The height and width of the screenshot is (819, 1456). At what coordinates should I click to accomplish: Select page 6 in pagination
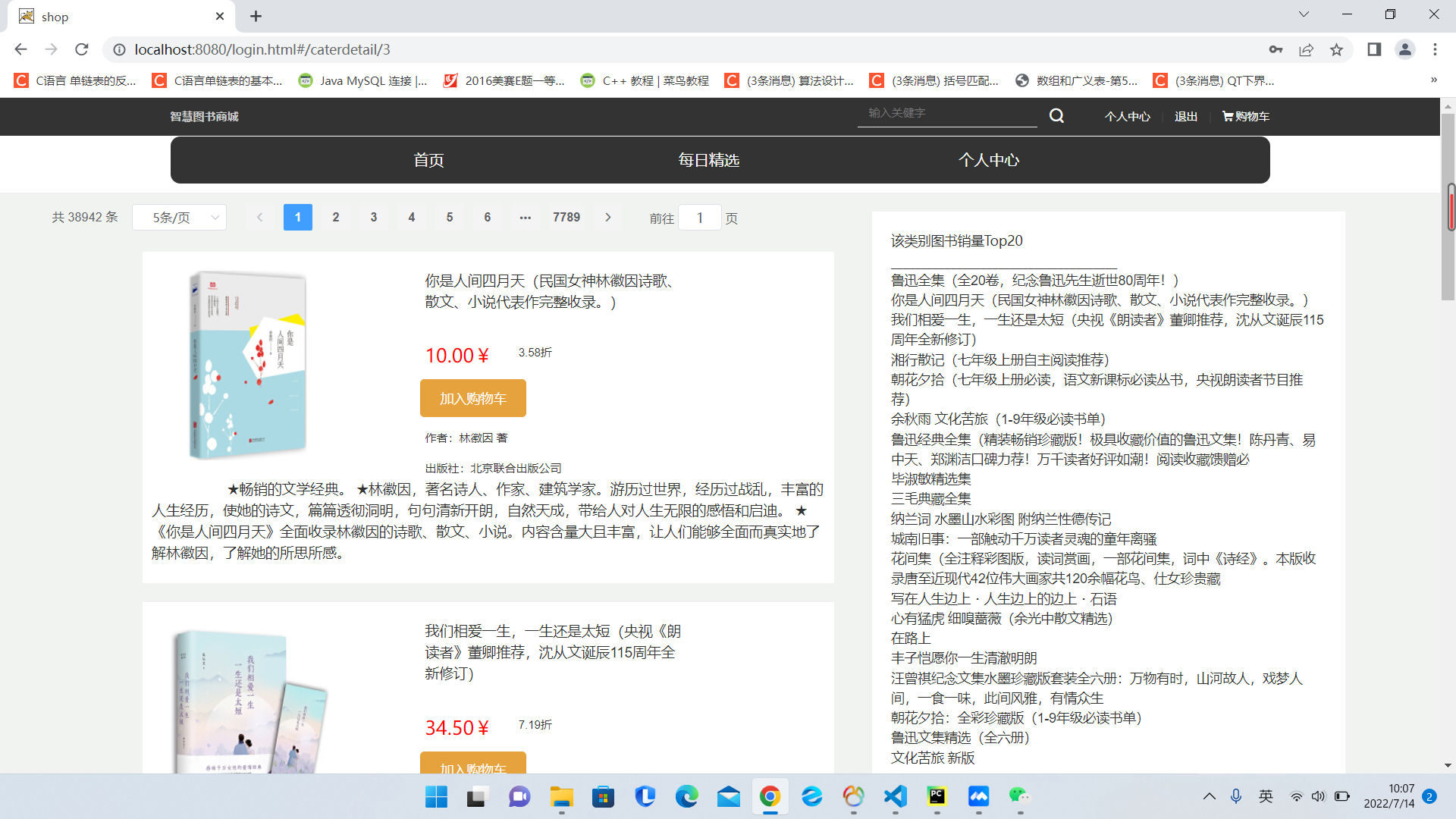tap(488, 218)
